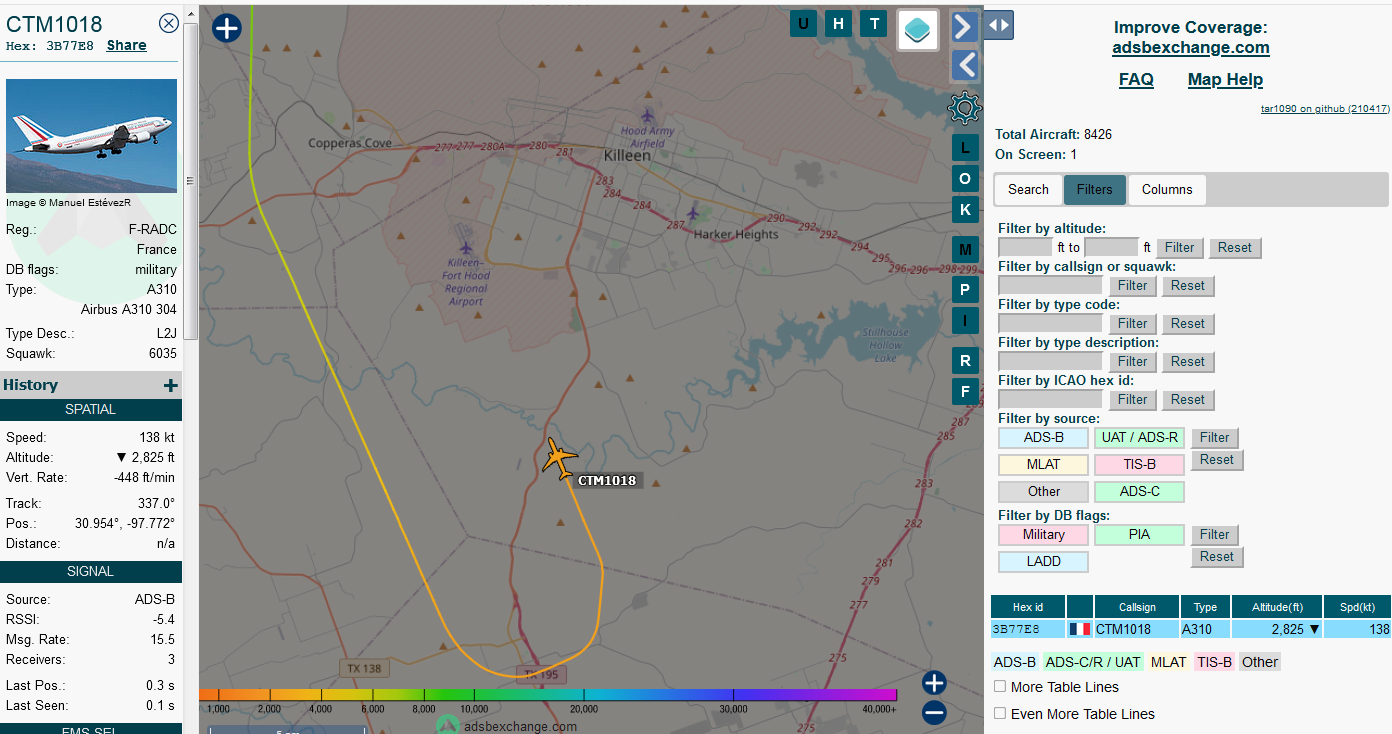Expand the History section plus icon

click(171, 385)
